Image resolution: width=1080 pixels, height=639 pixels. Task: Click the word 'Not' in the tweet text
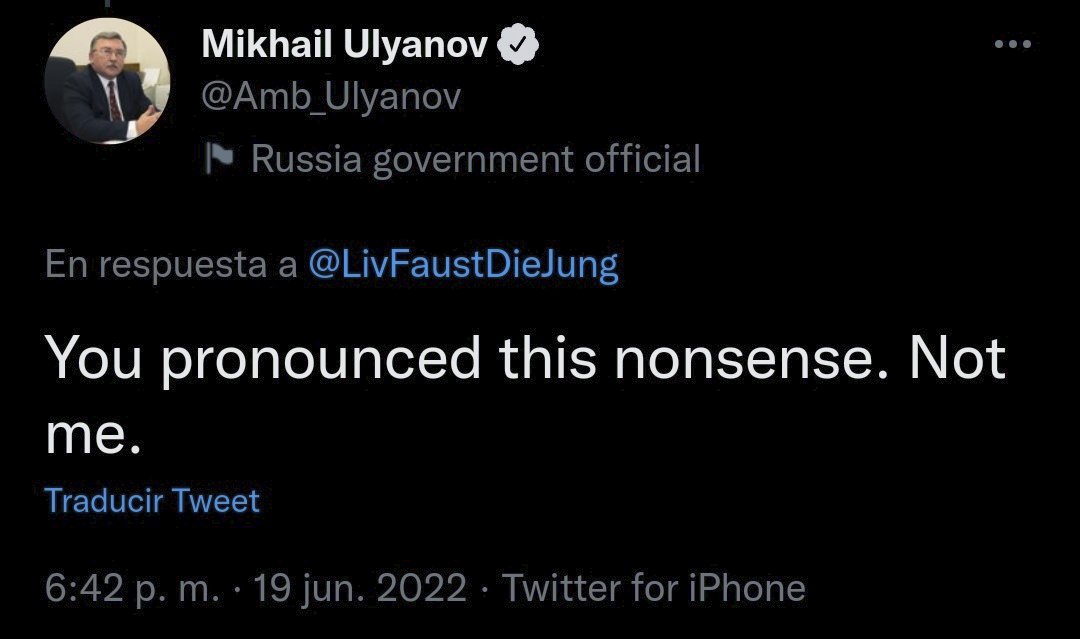tap(958, 358)
